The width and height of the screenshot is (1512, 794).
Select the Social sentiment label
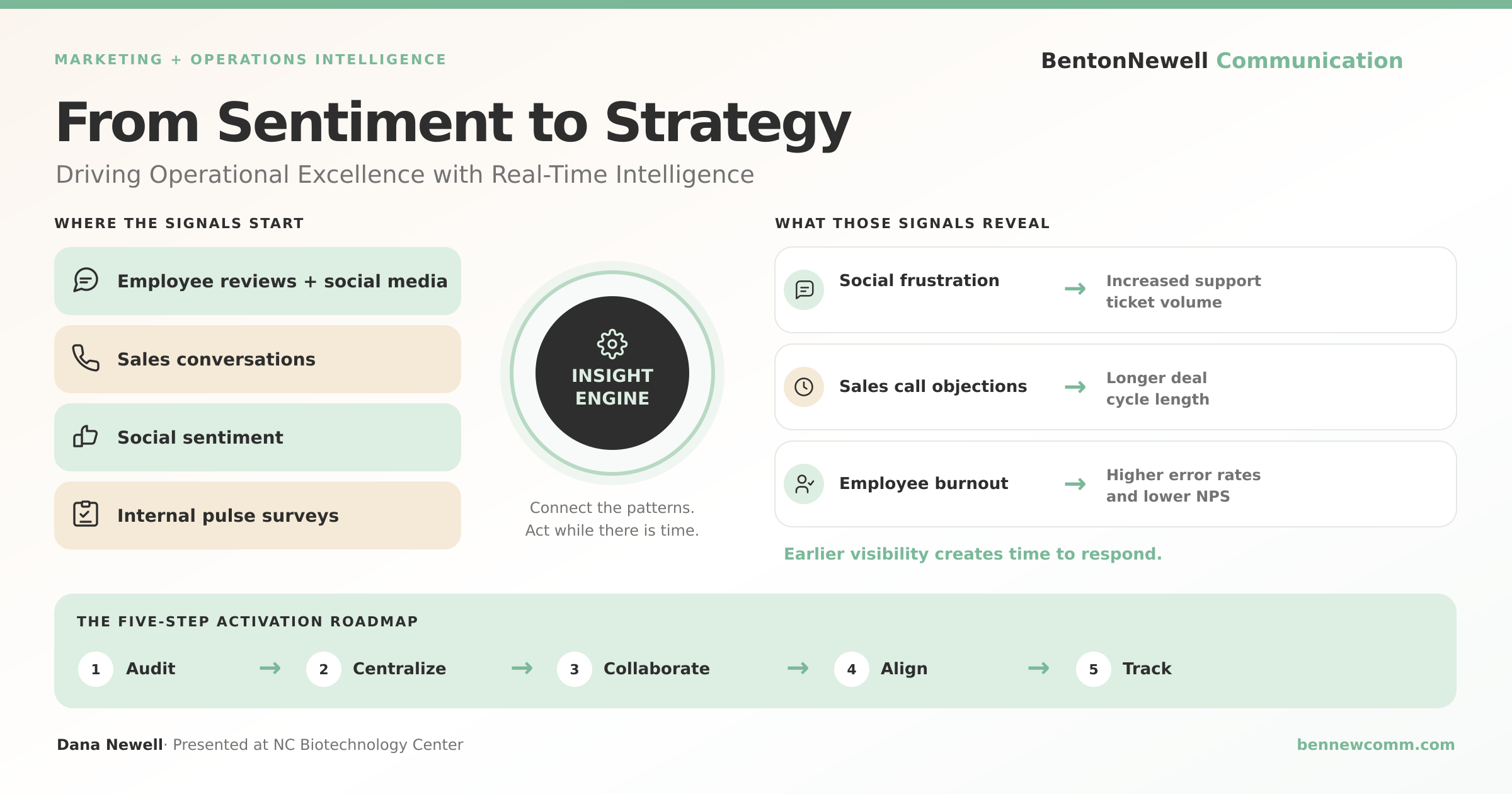point(200,437)
